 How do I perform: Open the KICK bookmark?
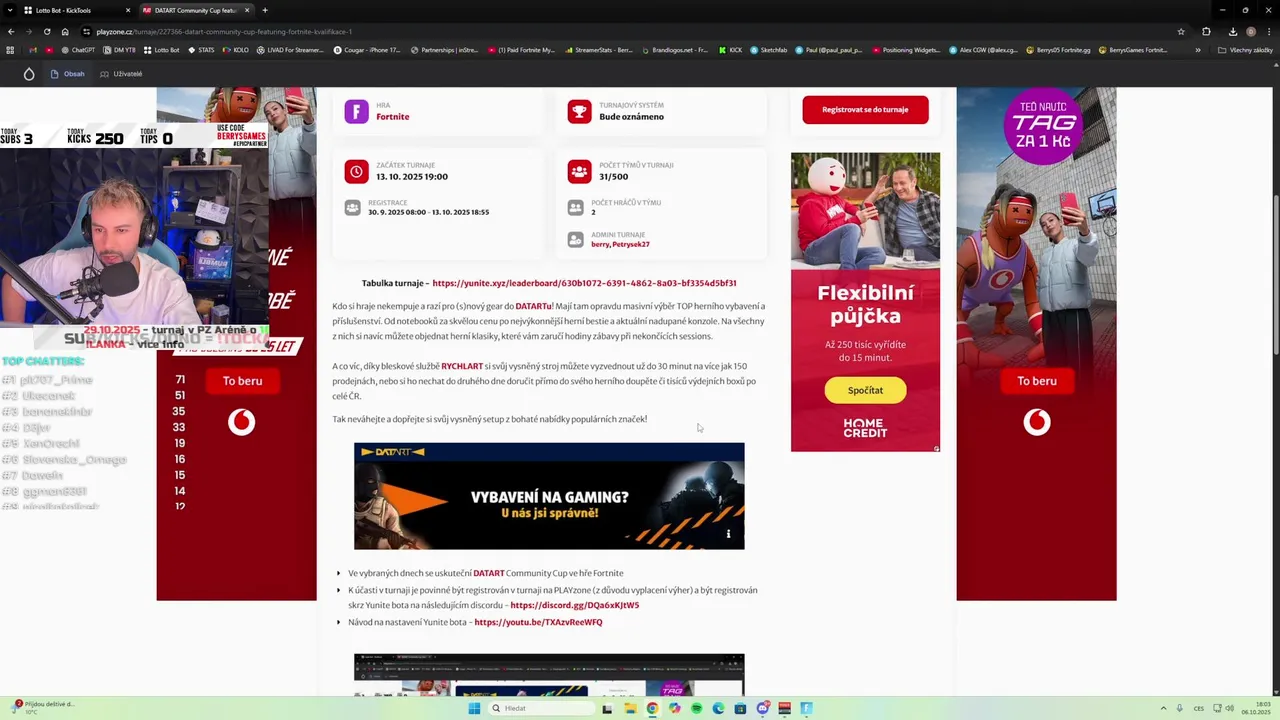[x=730, y=50]
